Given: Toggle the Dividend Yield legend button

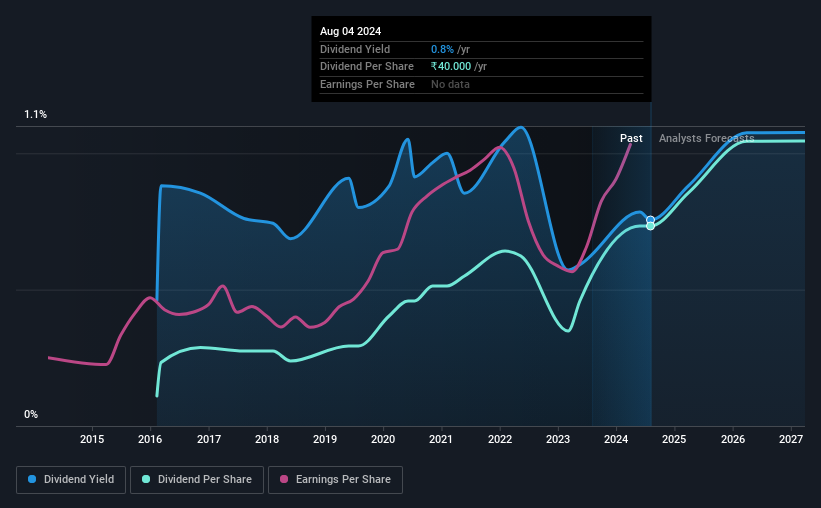Looking at the screenshot, I should click(x=71, y=480).
